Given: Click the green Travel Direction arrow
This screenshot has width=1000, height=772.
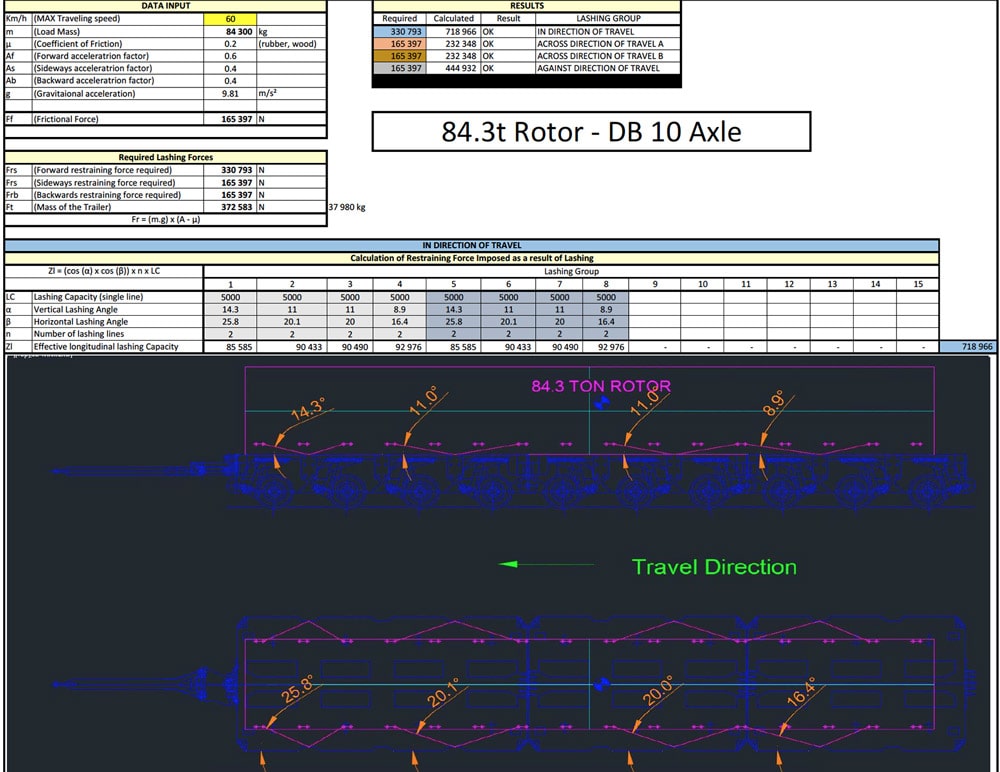Looking at the screenshot, I should (x=546, y=564).
